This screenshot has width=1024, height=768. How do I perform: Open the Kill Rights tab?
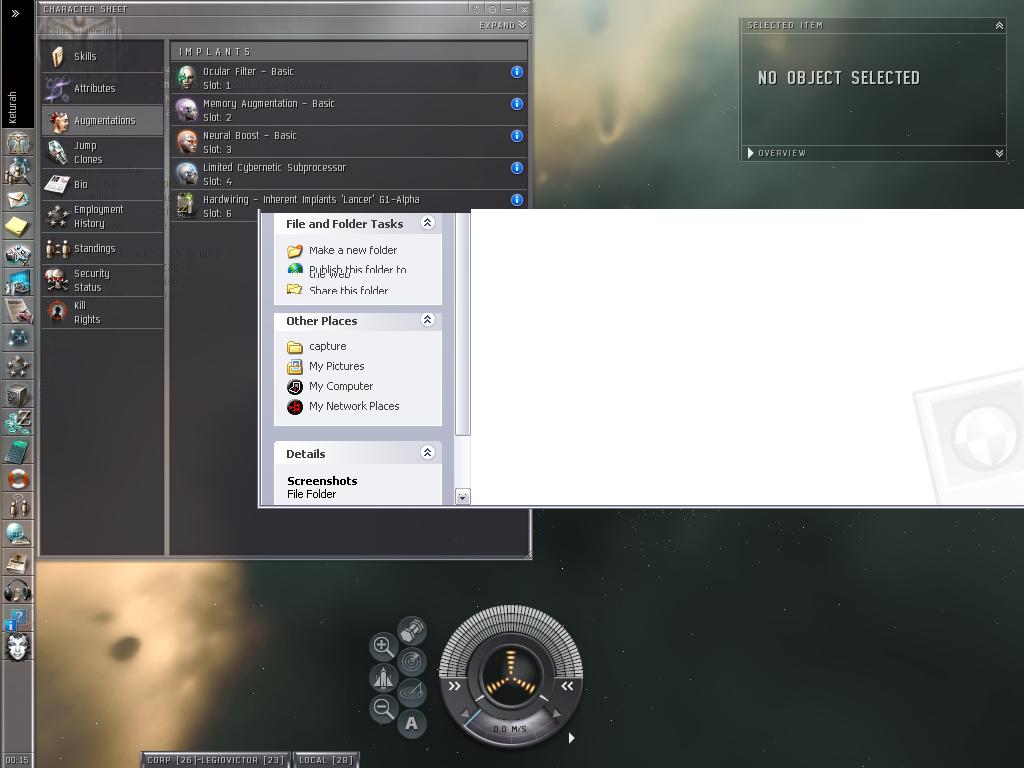click(x=103, y=312)
